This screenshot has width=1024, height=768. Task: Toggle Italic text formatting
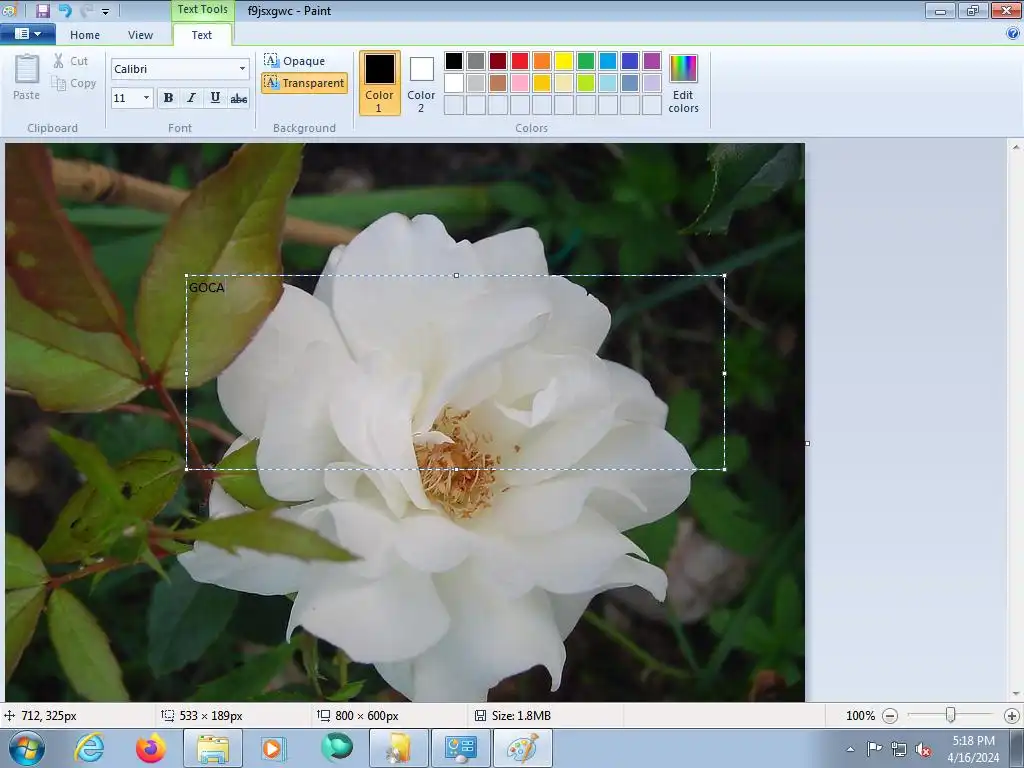(191, 98)
